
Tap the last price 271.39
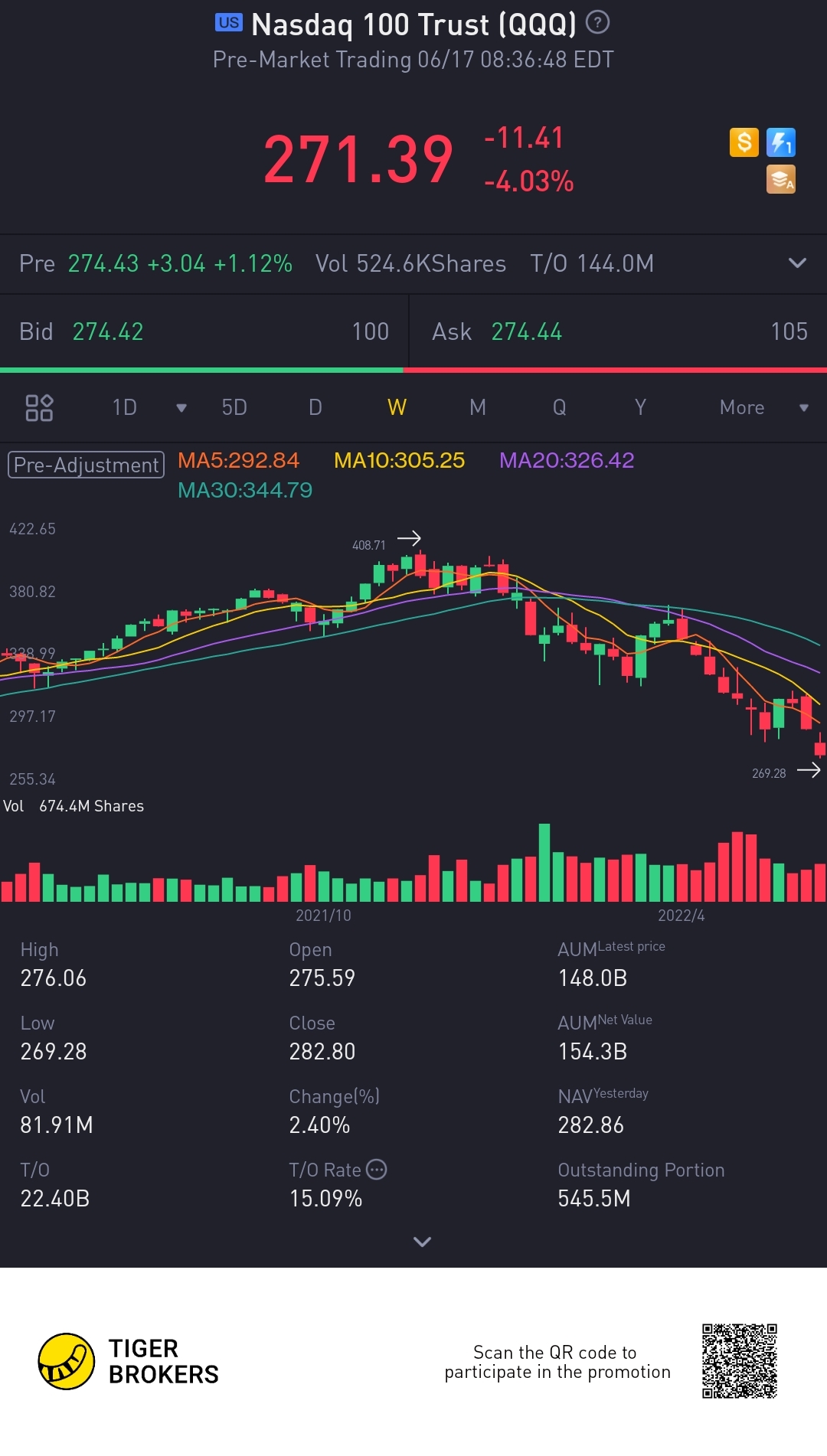(x=358, y=159)
